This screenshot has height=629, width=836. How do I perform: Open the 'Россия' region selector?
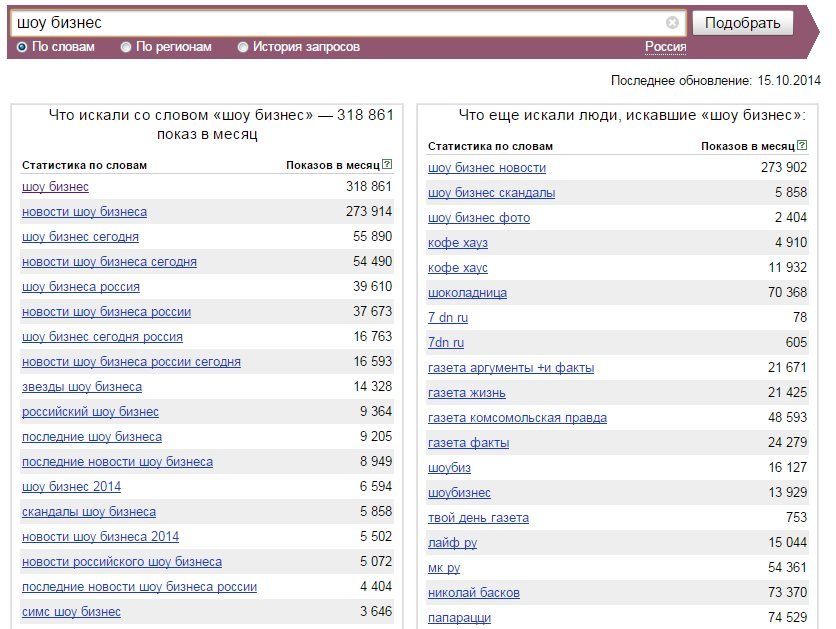(x=665, y=47)
